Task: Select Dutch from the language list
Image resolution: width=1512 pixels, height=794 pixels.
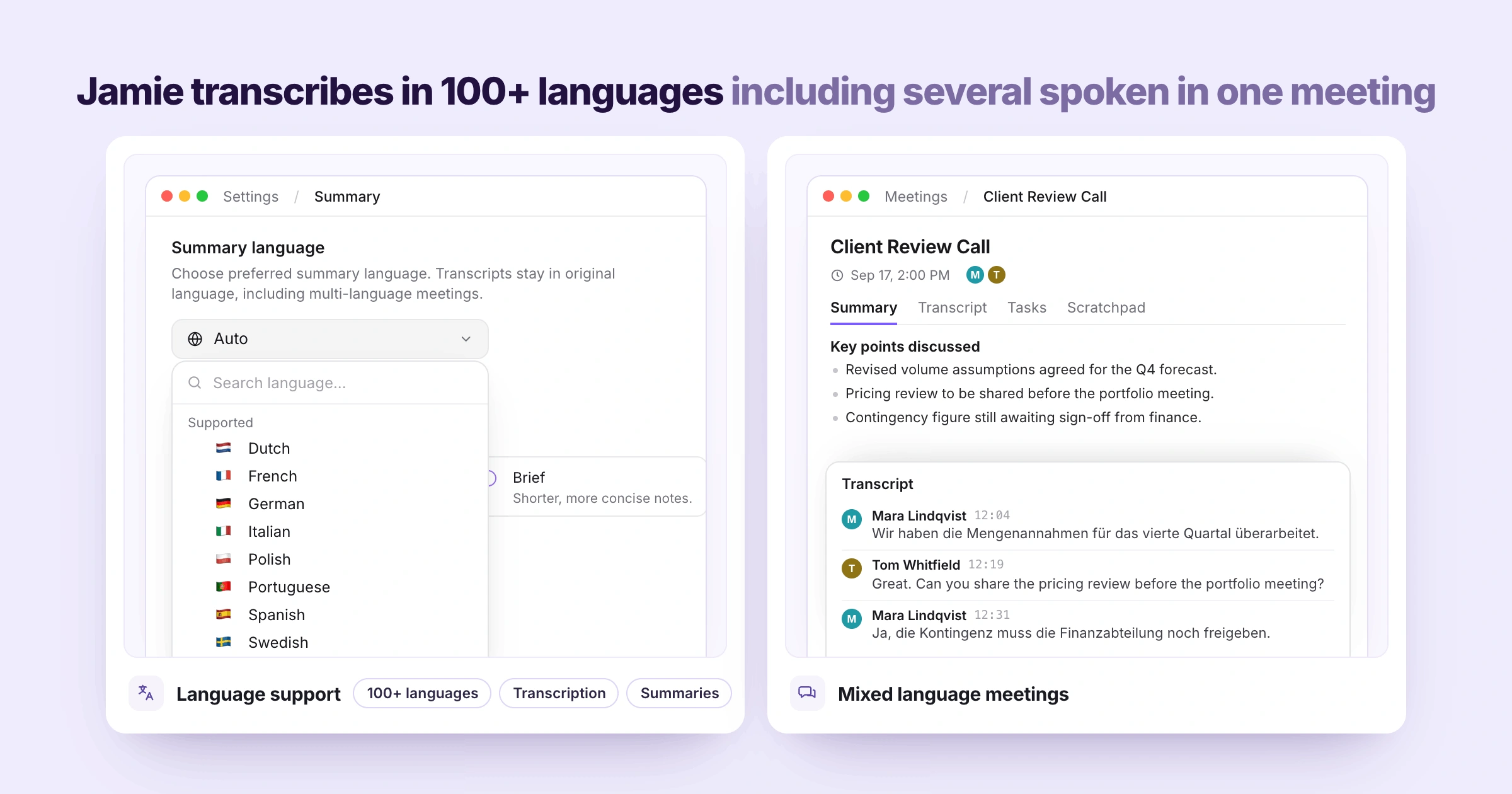Action: coord(329,449)
